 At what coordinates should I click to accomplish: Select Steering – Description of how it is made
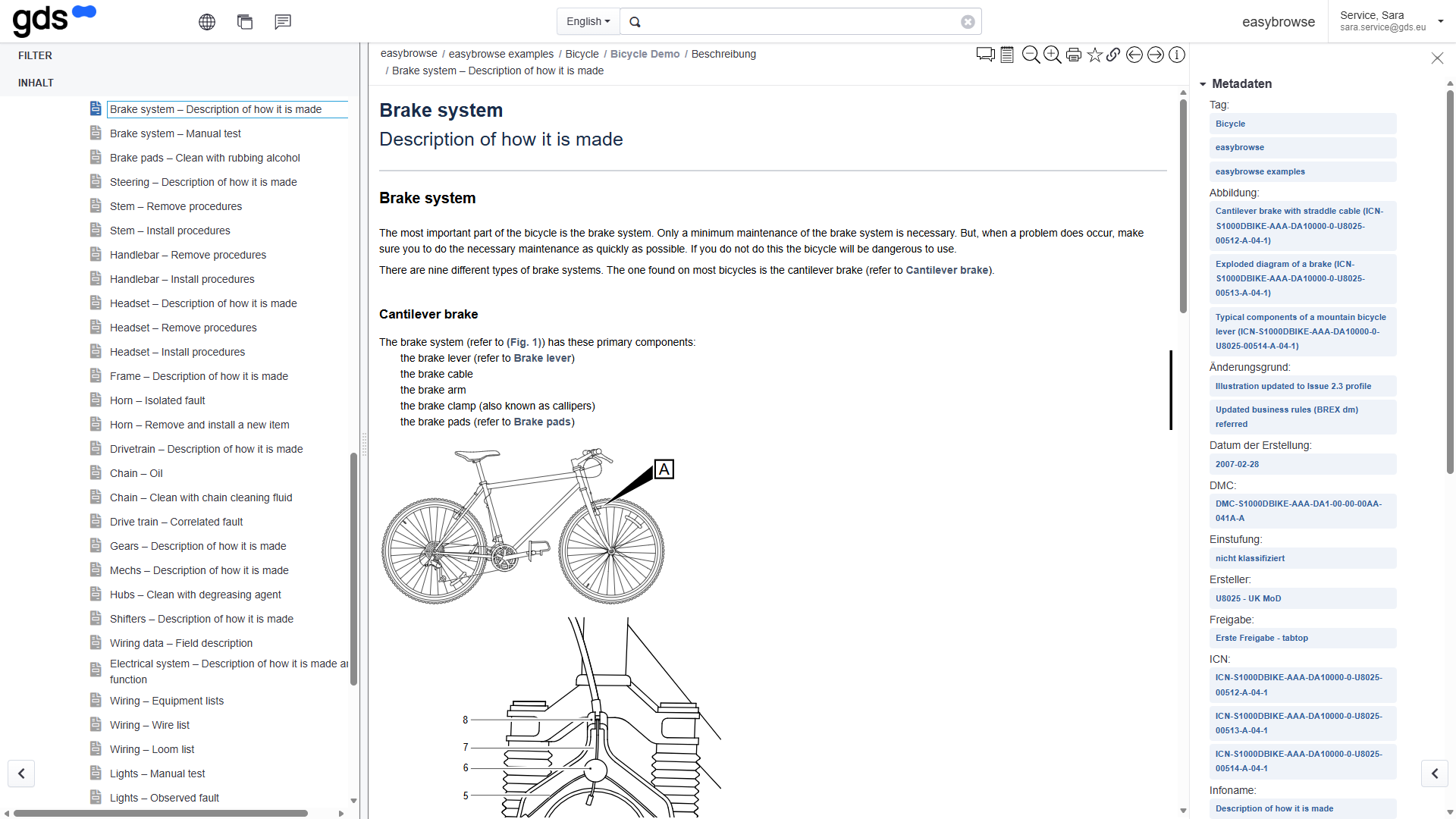coord(203,182)
